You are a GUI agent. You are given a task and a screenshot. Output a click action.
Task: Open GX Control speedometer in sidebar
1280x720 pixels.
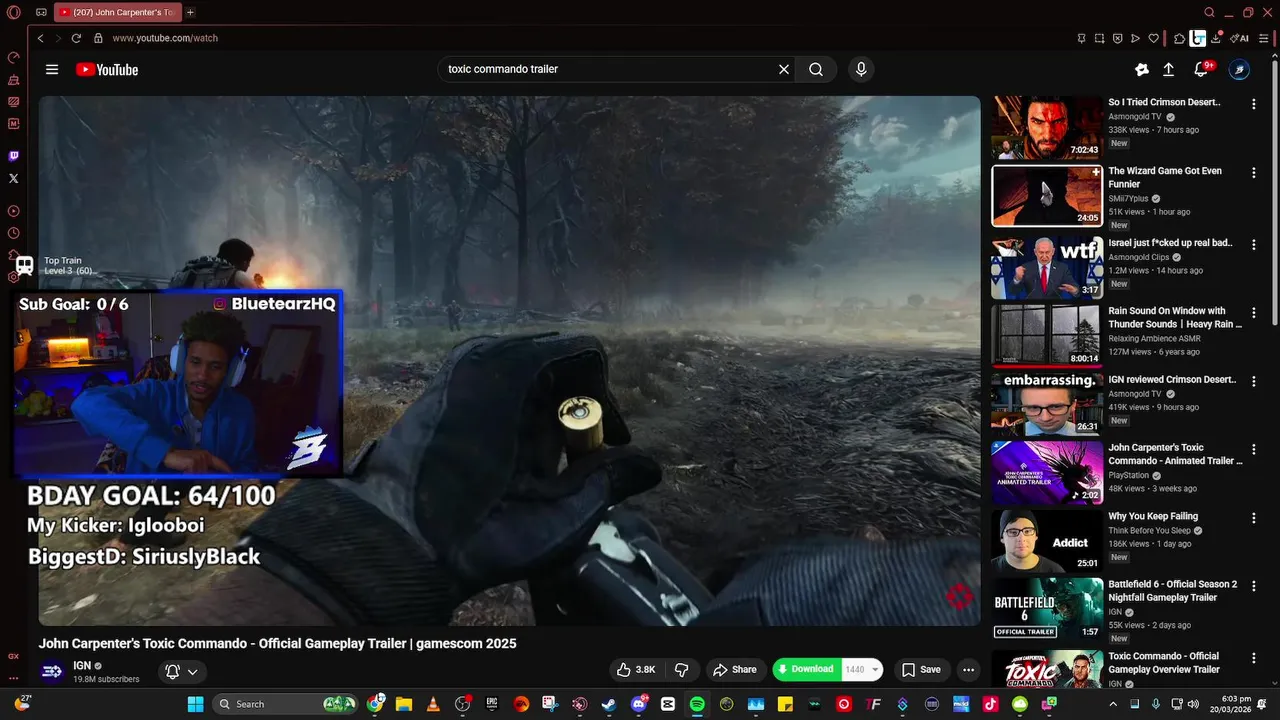point(13,58)
